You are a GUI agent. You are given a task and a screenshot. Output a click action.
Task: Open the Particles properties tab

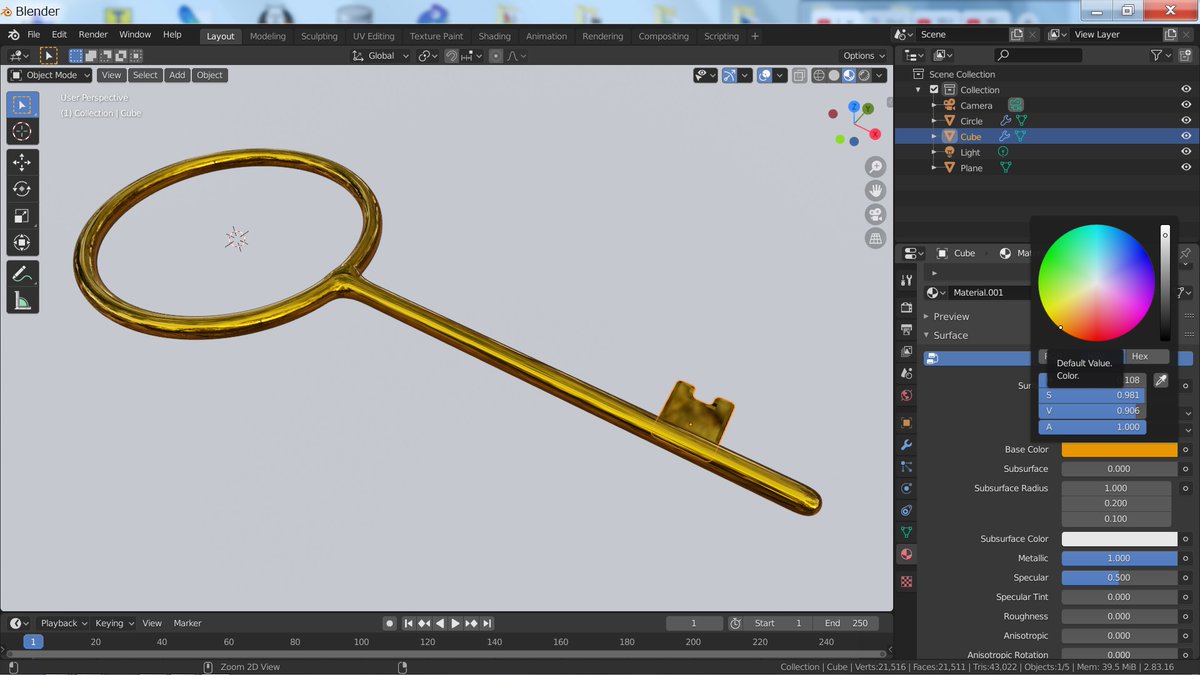(x=907, y=466)
